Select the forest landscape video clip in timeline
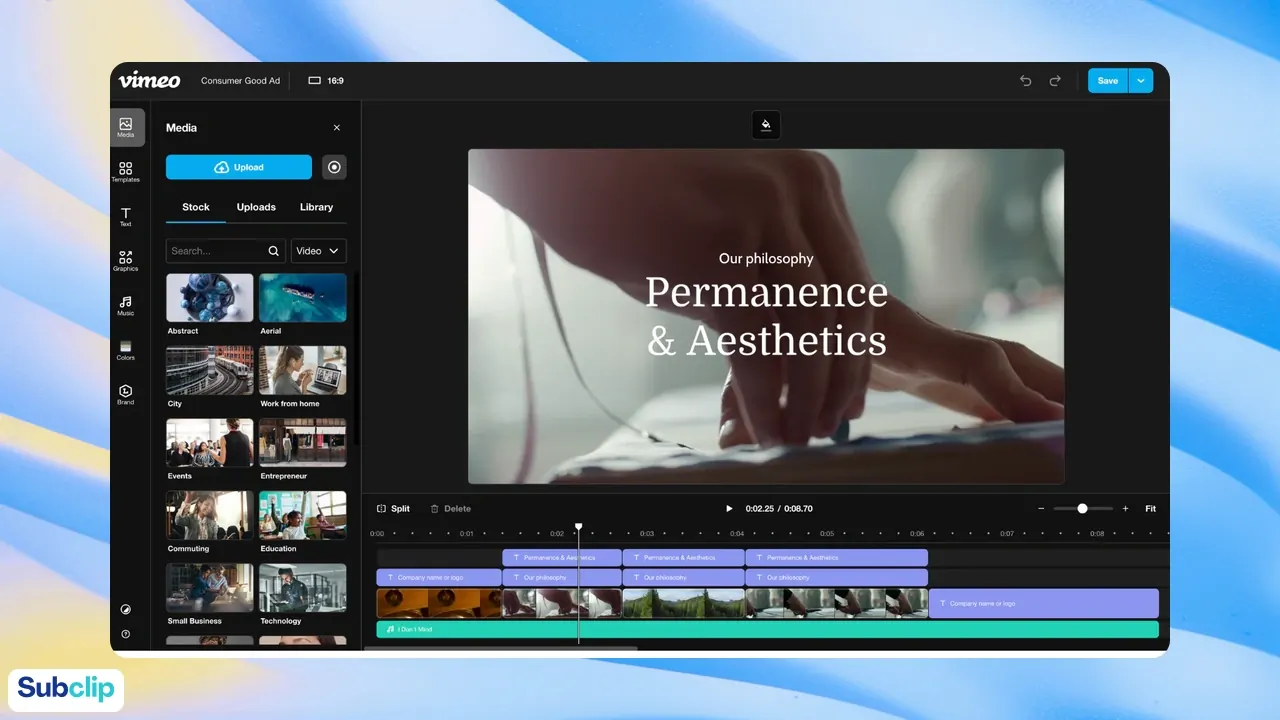 pyautogui.click(x=684, y=603)
